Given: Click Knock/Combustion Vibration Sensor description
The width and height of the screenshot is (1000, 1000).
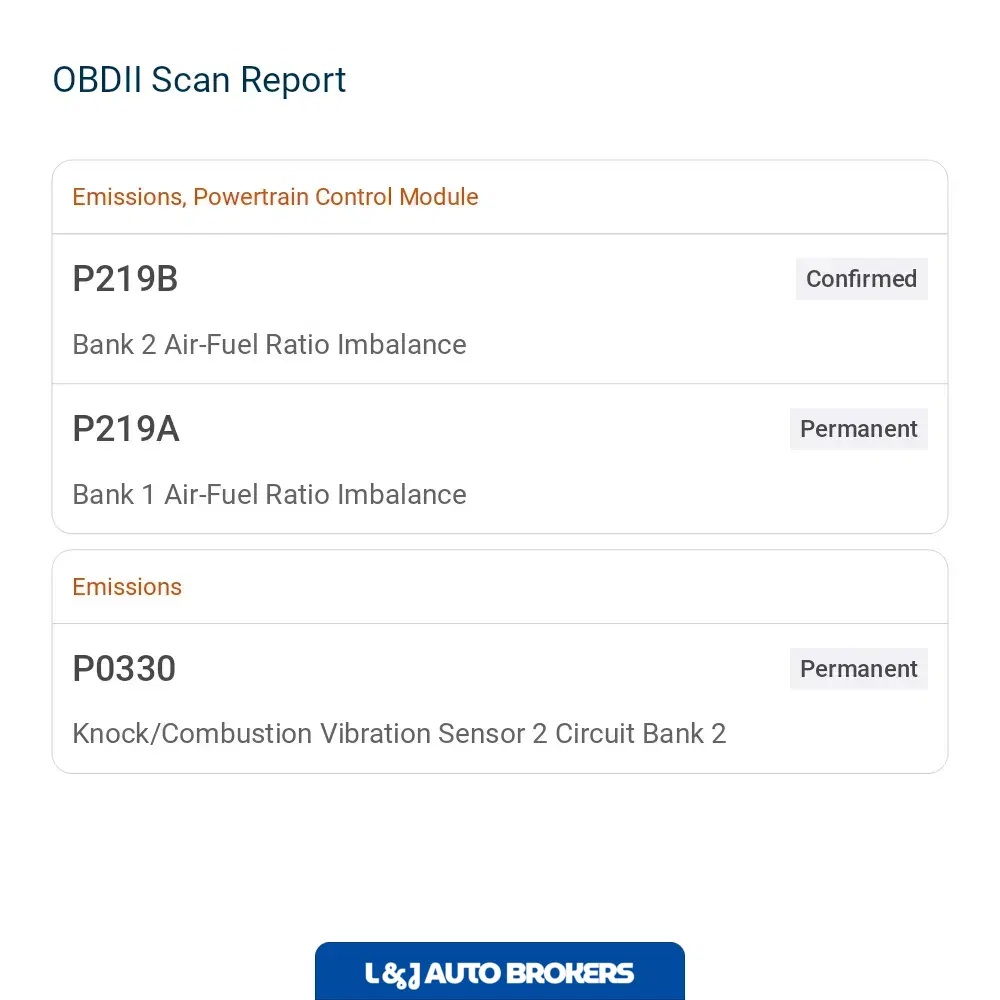Looking at the screenshot, I should (x=399, y=733).
